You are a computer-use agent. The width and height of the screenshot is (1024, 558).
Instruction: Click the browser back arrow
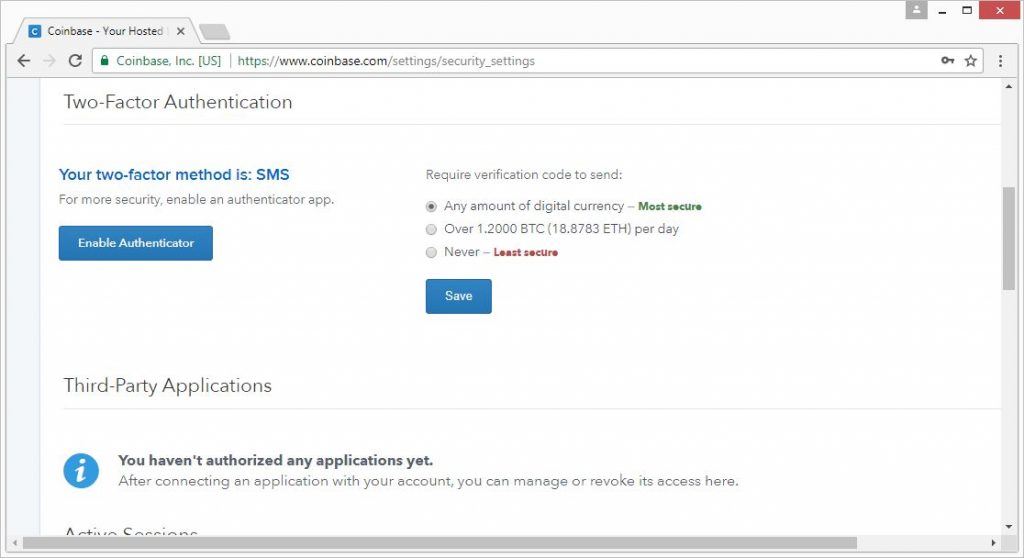(24, 61)
